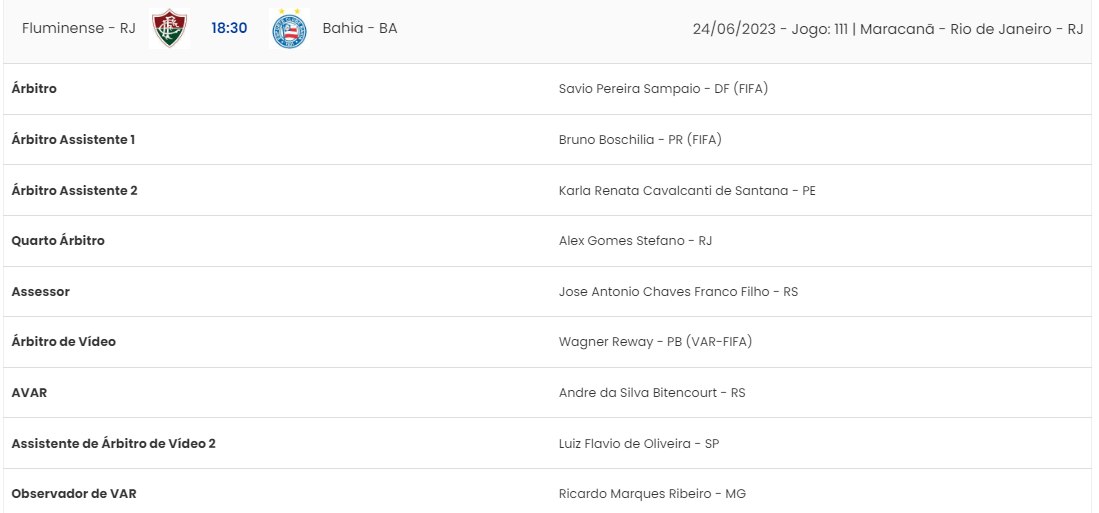Select Bruno Boschilia - PR (FIFA)

pyautogui.click(x=641, y=139)
